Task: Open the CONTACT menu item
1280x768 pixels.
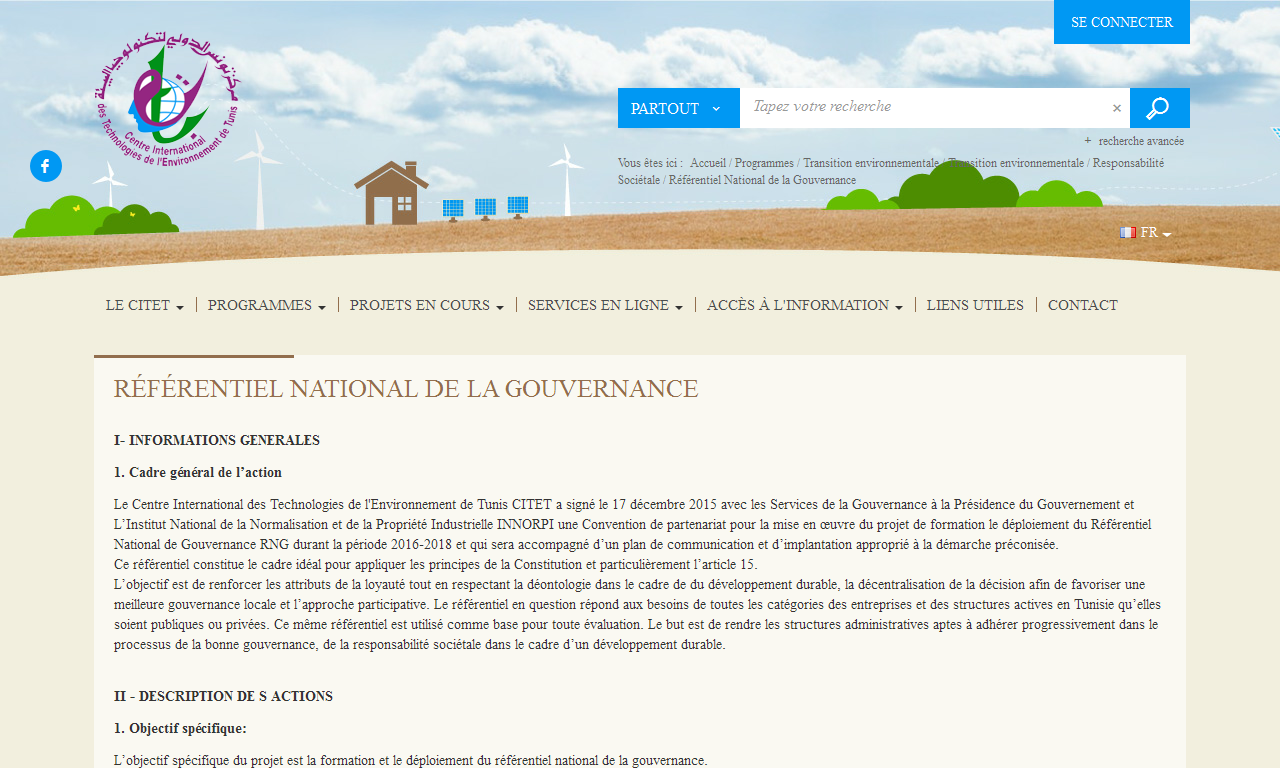Action: [x=1083, y=305]
